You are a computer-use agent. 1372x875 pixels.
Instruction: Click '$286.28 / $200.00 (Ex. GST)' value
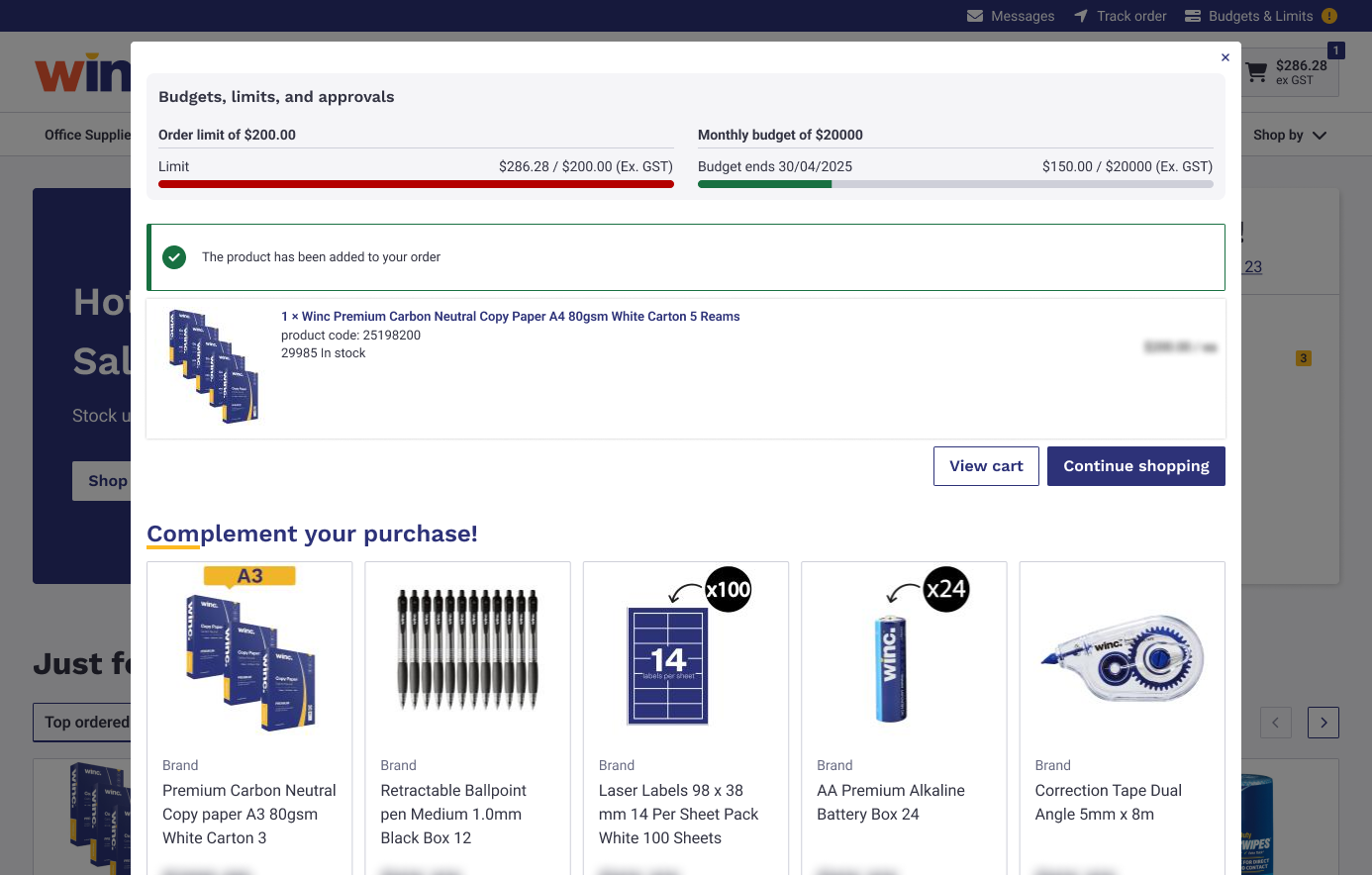(x=586, y=166)
